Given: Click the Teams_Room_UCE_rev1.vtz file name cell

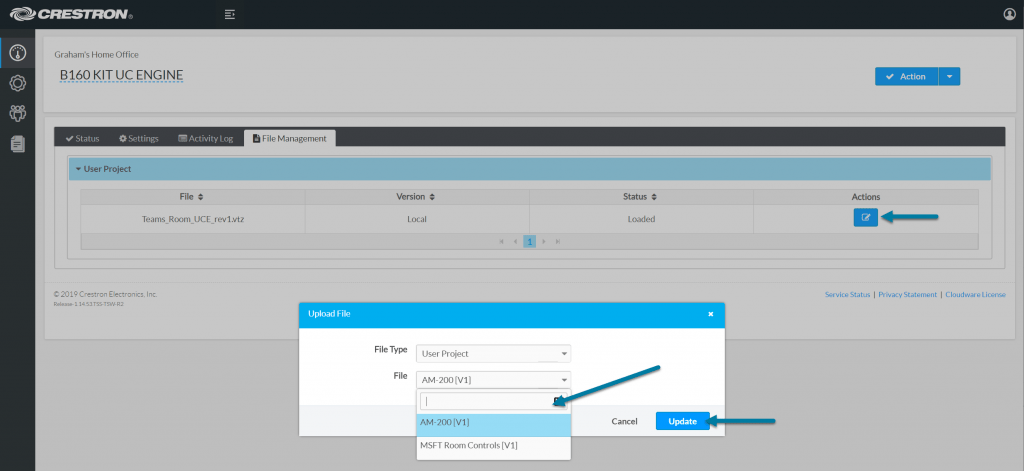Looking at the screenshot, I should [192, 219].
